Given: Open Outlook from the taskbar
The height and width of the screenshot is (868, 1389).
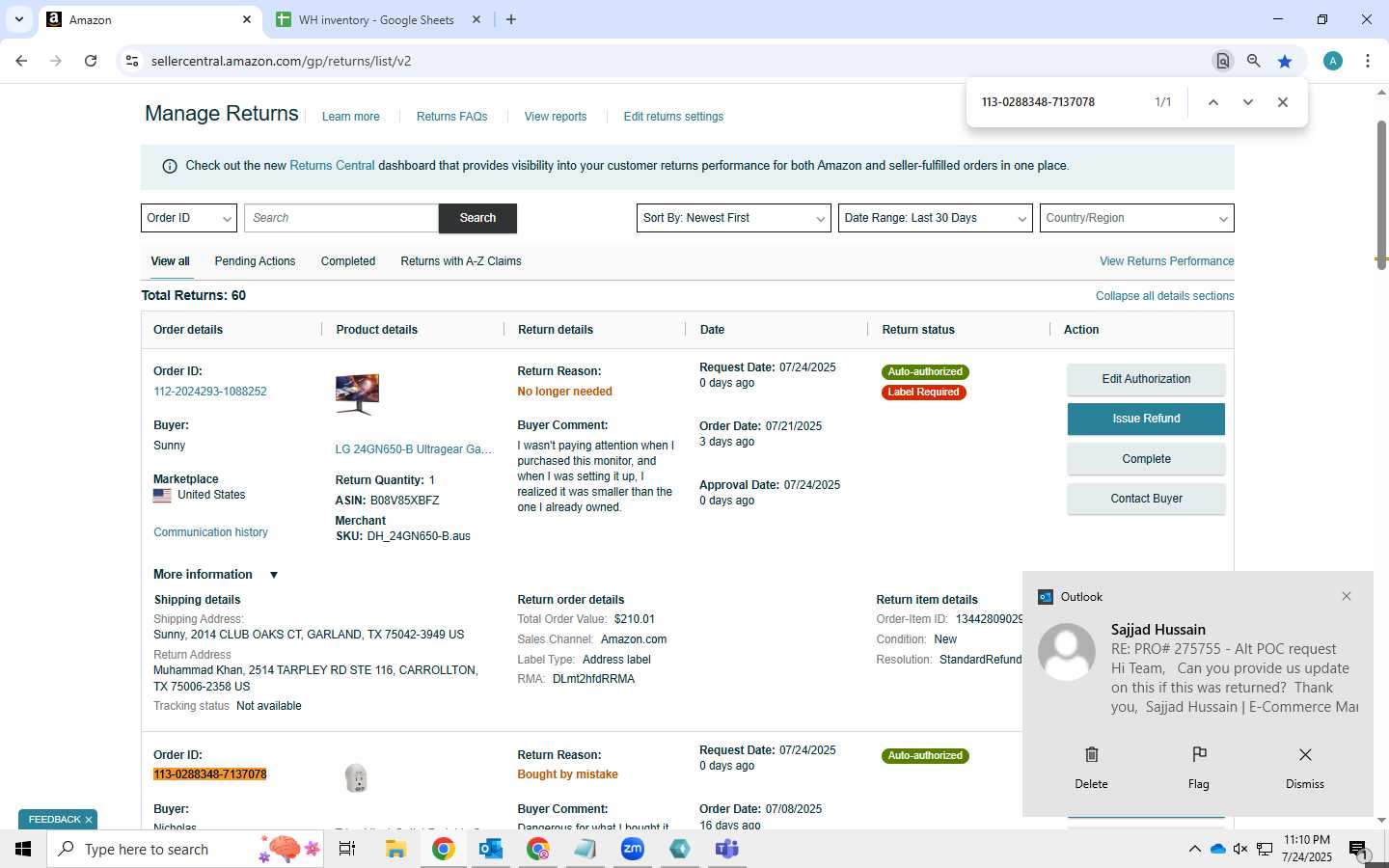Looking at the screenshot, I should click(x=491, y=849).
